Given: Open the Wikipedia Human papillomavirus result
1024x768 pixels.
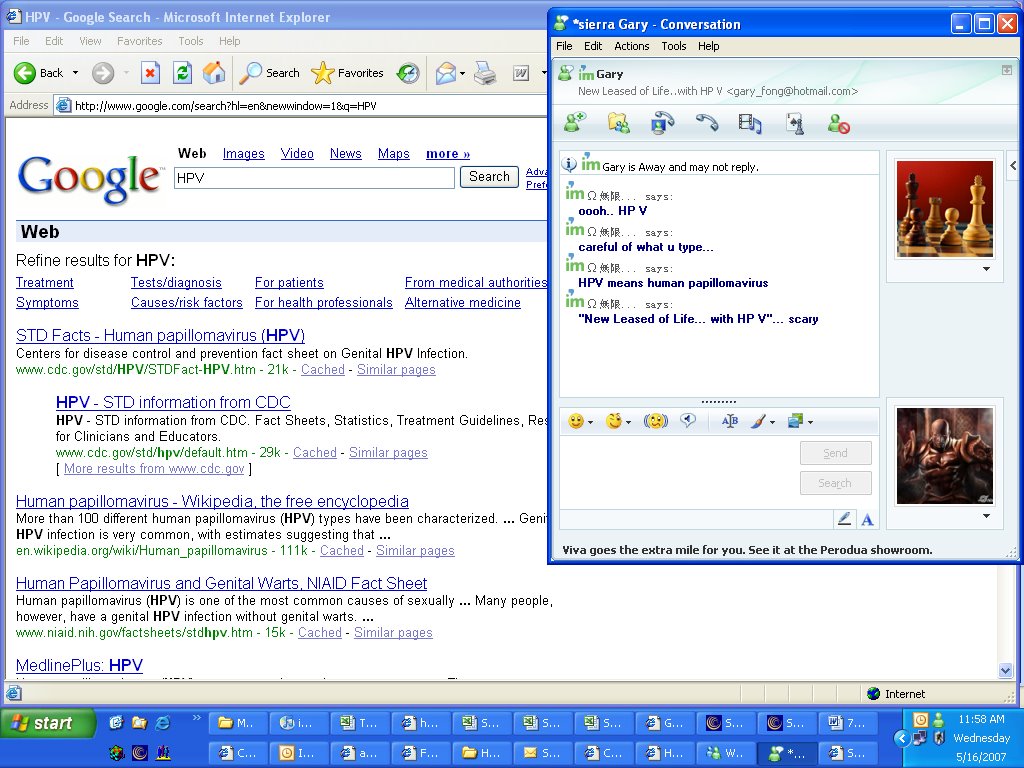Looking at the screenshot, I should tap(212, 502).
